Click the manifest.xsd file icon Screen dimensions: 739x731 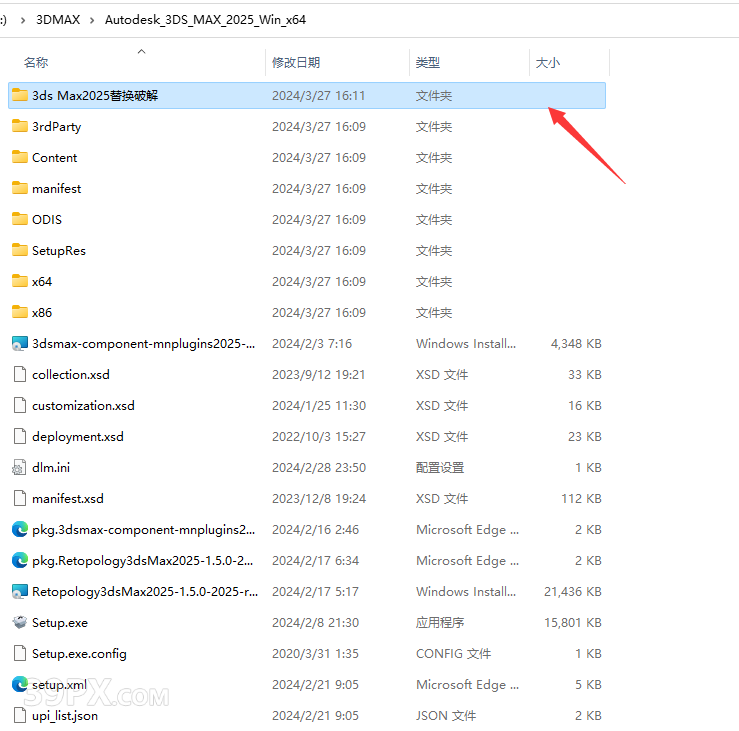click(20, 499)
